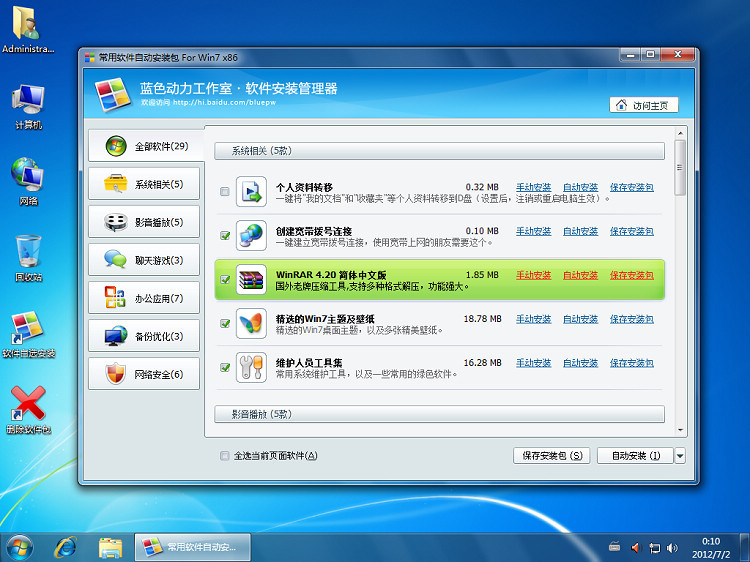750x562 pixels.
Task: Collapse the 系统相关 (5款) section header
Action: [x=439, y=151]
